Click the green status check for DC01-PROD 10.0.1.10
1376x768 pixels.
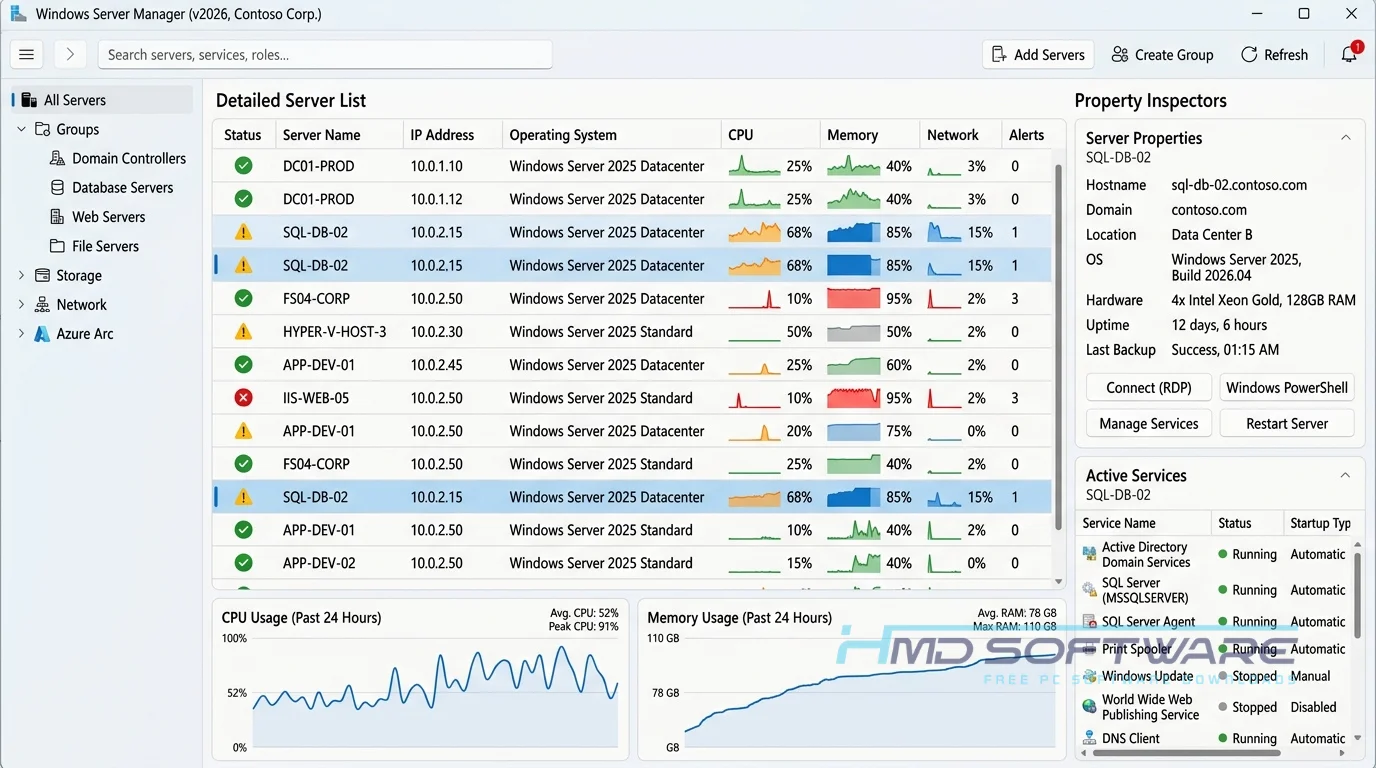click(x=243, y=166)
